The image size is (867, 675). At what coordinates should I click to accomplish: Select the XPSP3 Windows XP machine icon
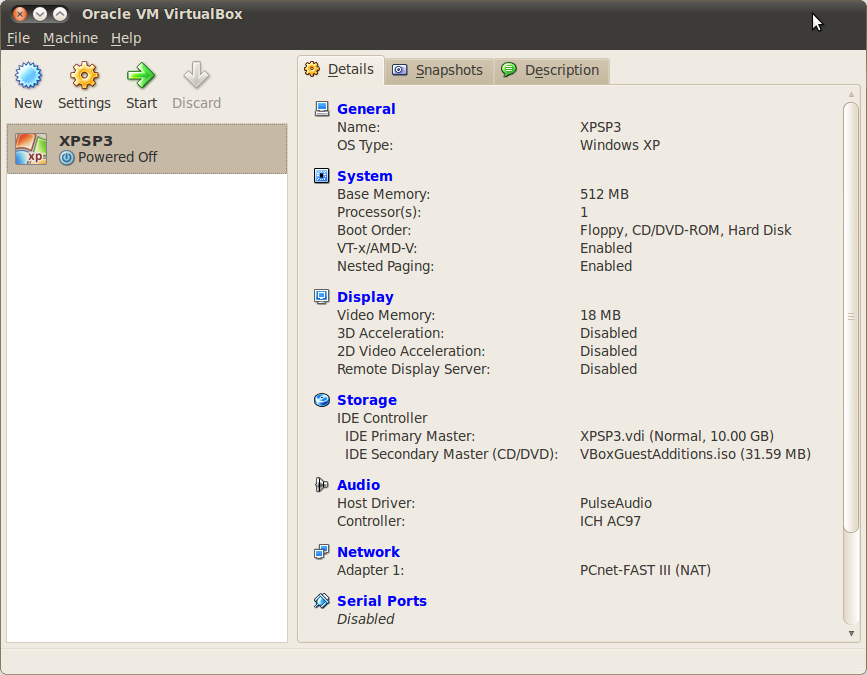(30, 149)
